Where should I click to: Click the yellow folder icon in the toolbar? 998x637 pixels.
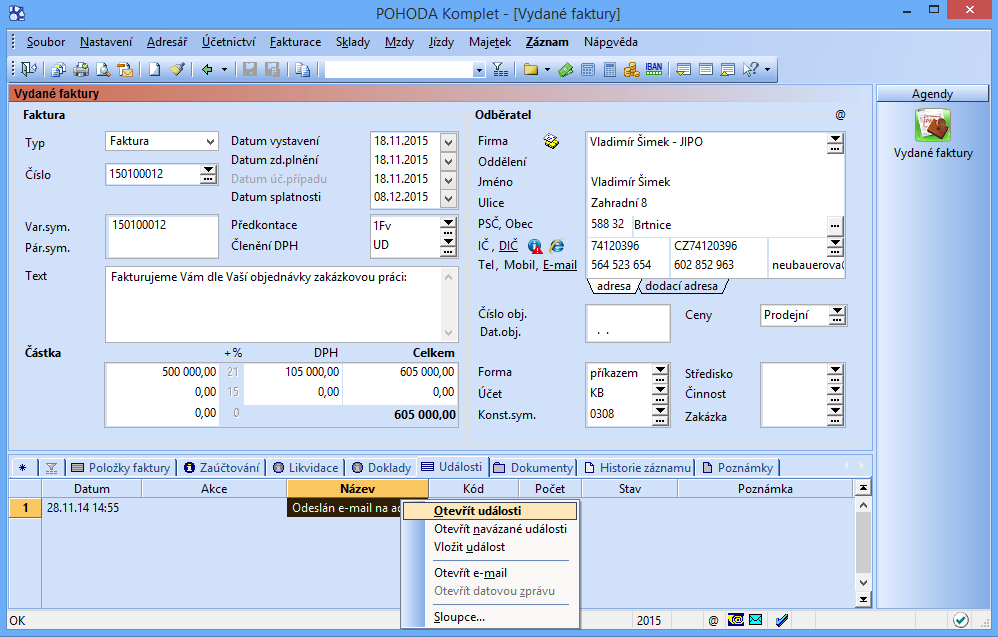coord(531,69)
